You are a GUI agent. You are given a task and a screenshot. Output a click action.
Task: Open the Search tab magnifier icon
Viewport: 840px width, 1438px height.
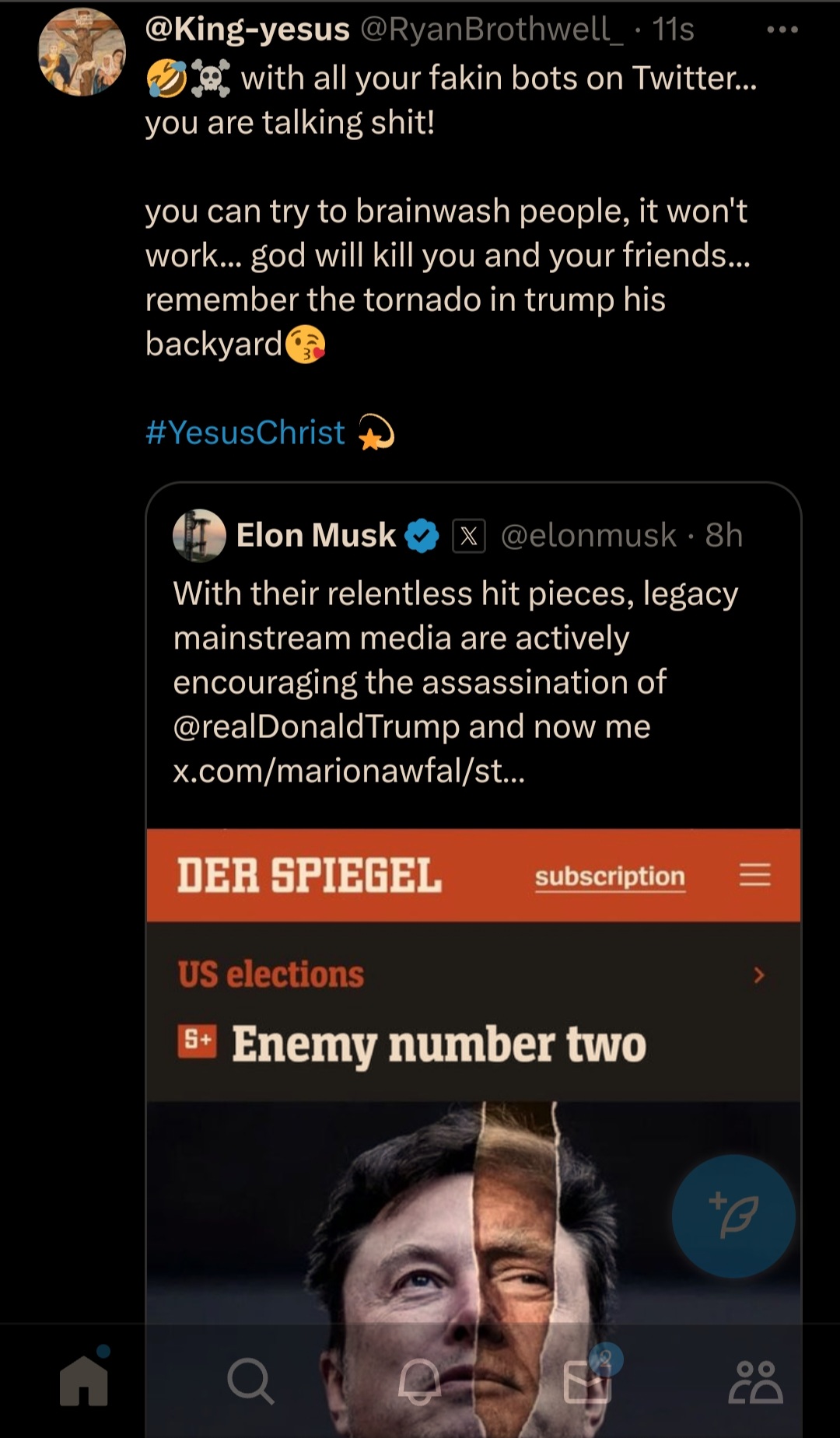click(250, 1381)
